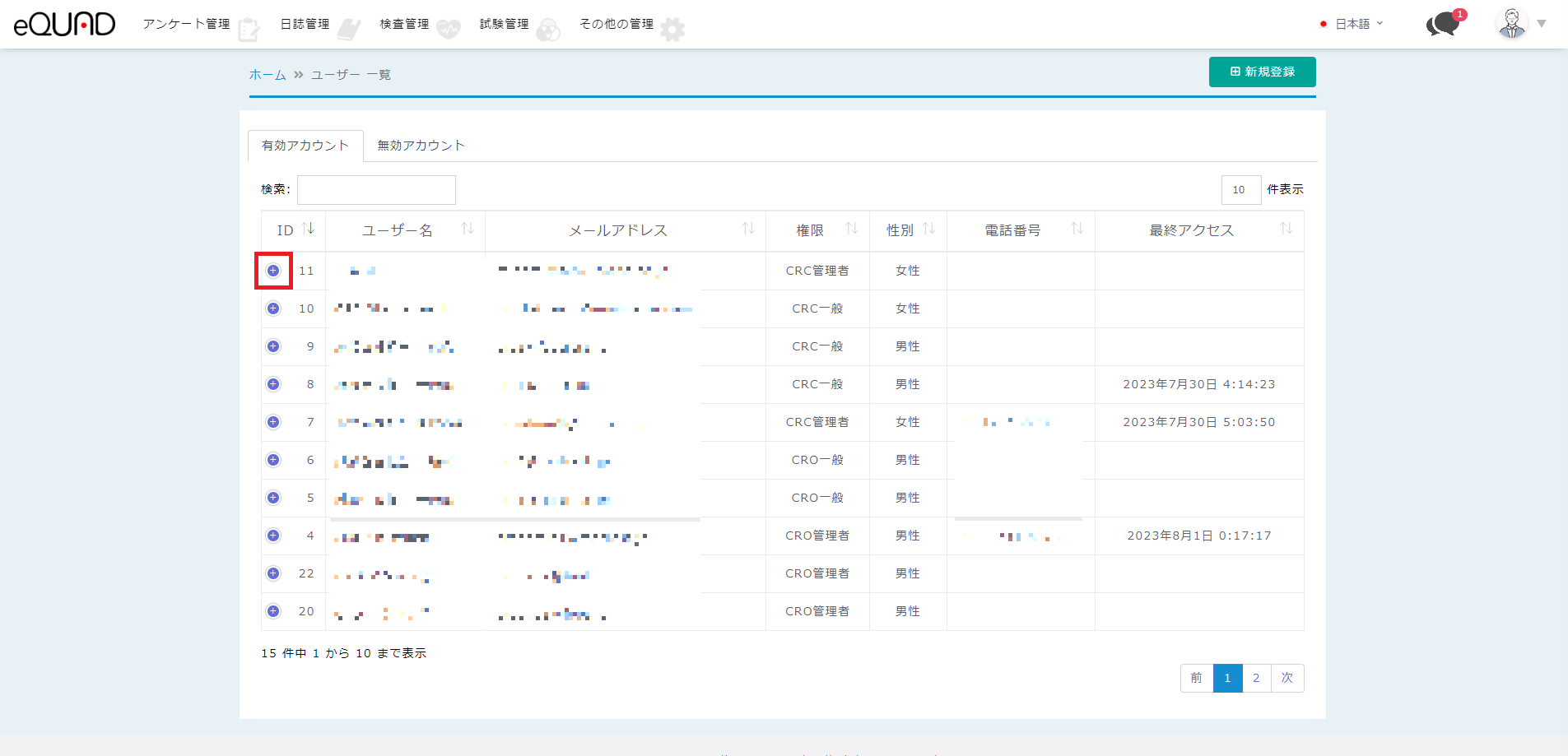Switch to the 無効アカウント tab
The image size is (1568, 756).
pos(421,146)
